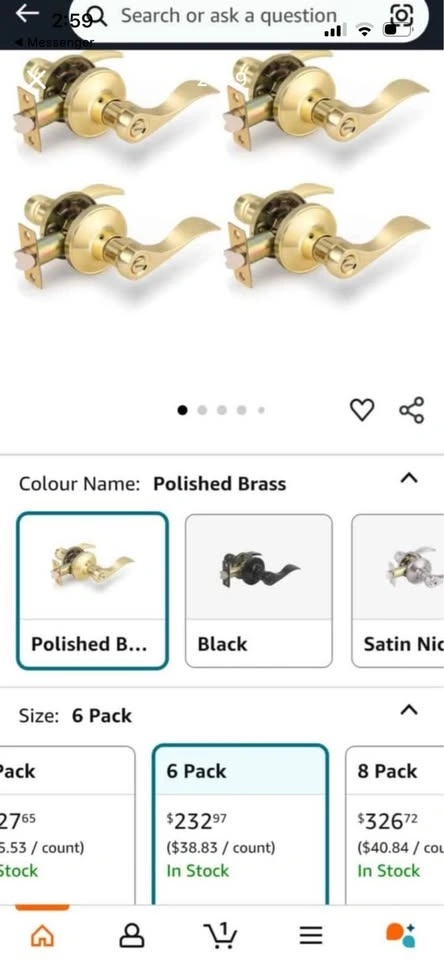Choose the 6 Pack size
444x960 pixels.
click(x=240, y=825)
